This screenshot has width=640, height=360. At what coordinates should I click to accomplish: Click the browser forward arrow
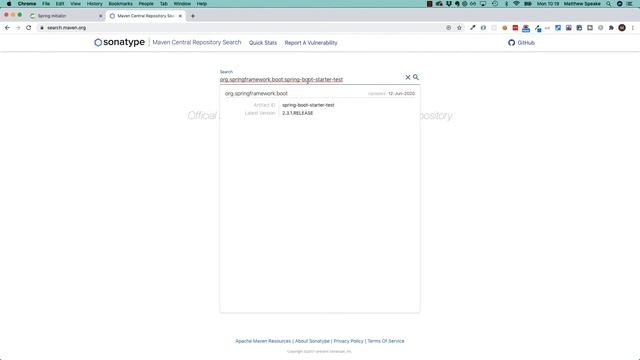(x=18, y=28)
